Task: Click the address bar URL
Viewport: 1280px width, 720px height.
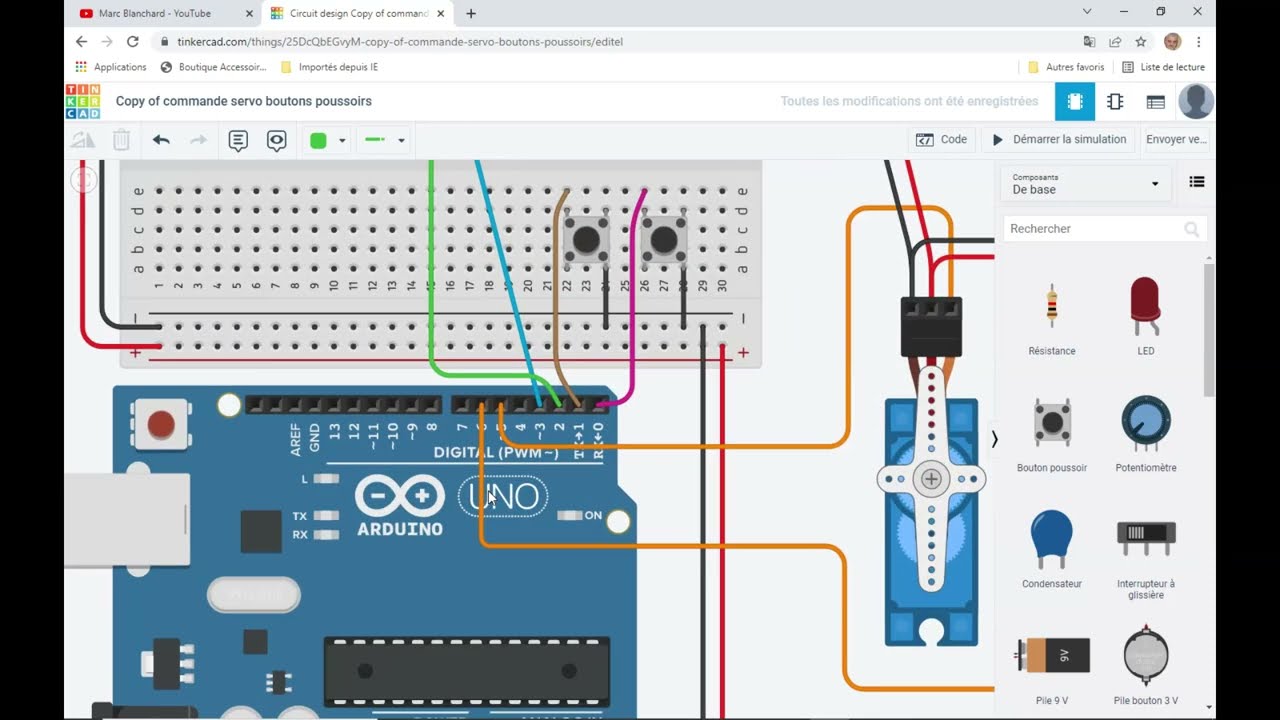Action: pos(400,42)
